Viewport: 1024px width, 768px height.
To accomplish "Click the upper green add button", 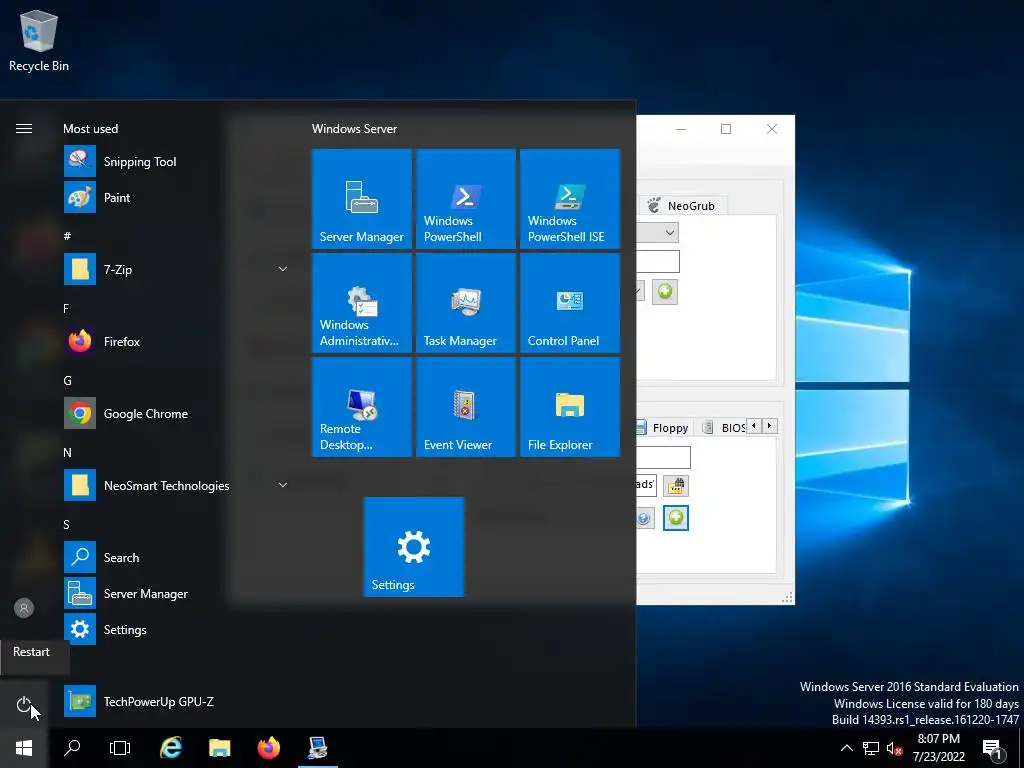I will pos(665,291).
